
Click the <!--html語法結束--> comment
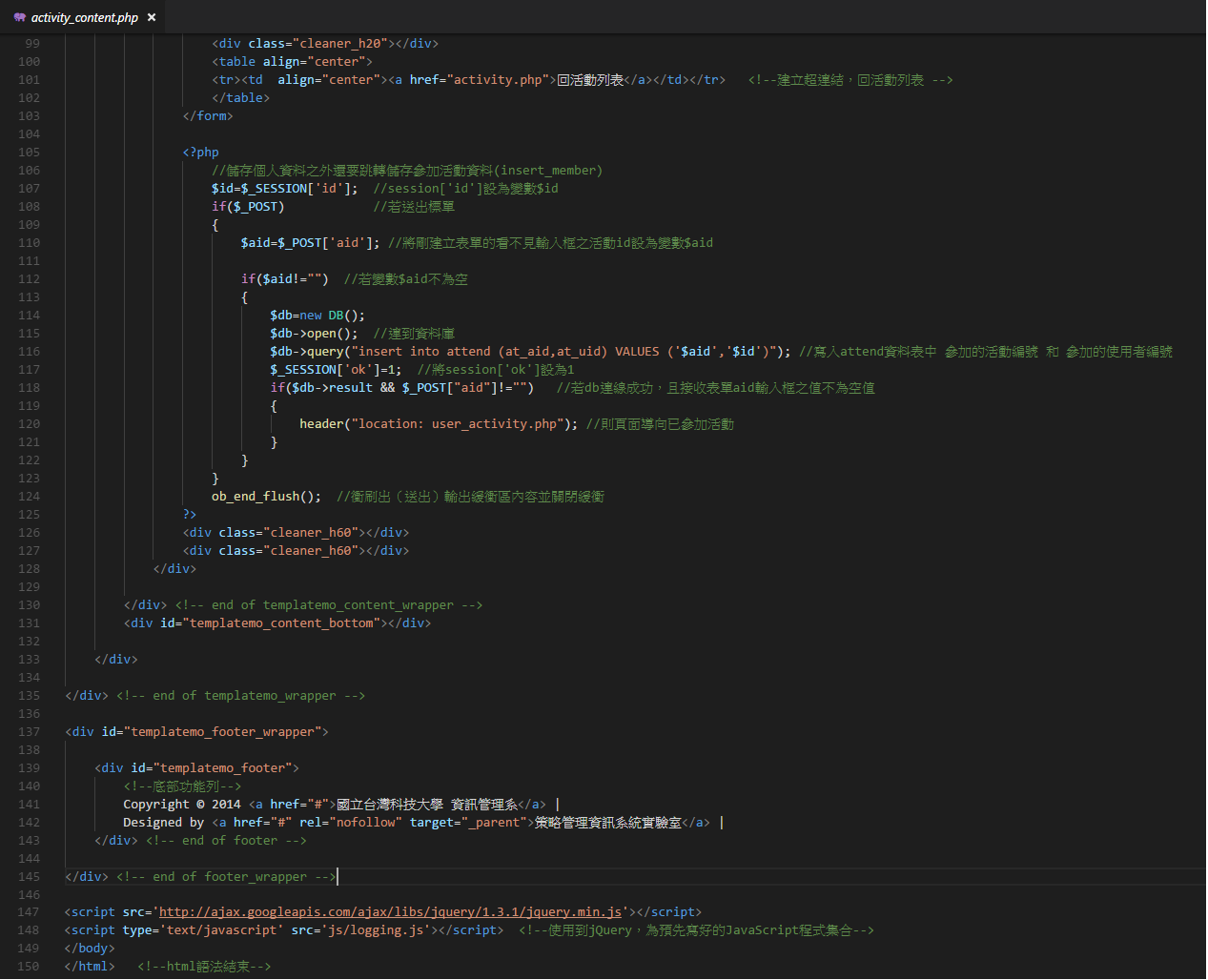click(x=205, y=967)
